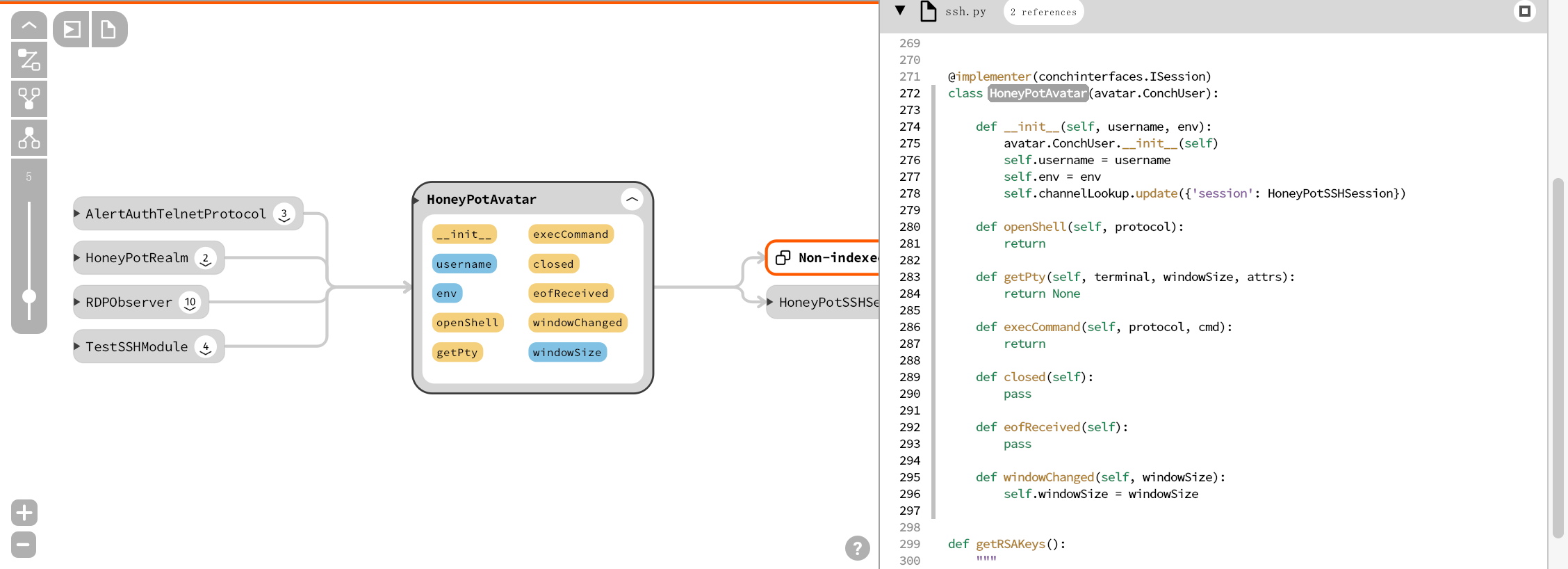
Task: Toggle maximize for ssh.py code snippet
Action: 1524,11
